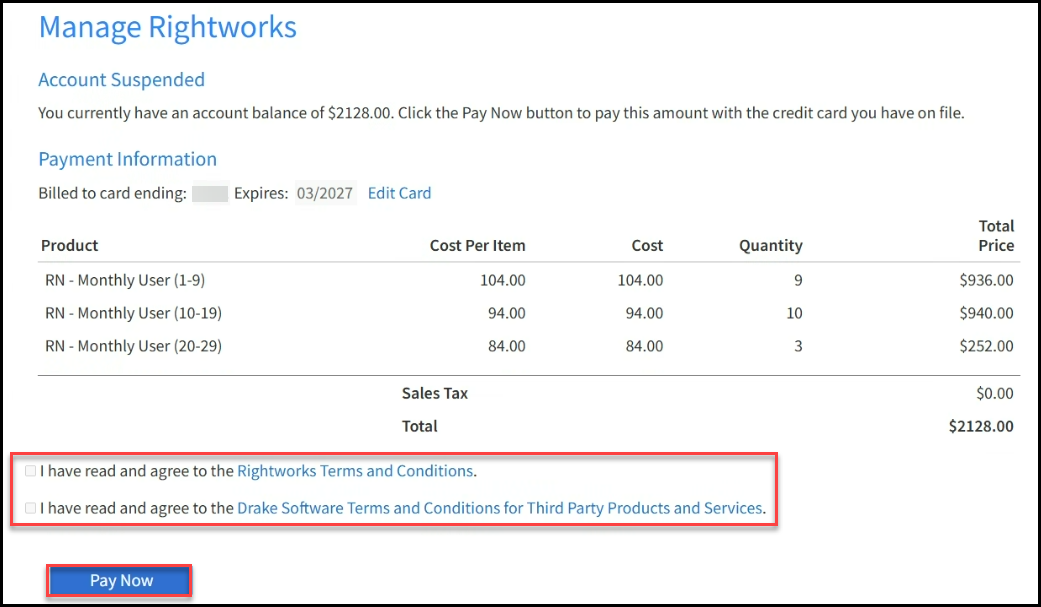Viewport: 1041px width, 607px height.
Task: Select the Account Suspended heading
Action: point(121,80)
